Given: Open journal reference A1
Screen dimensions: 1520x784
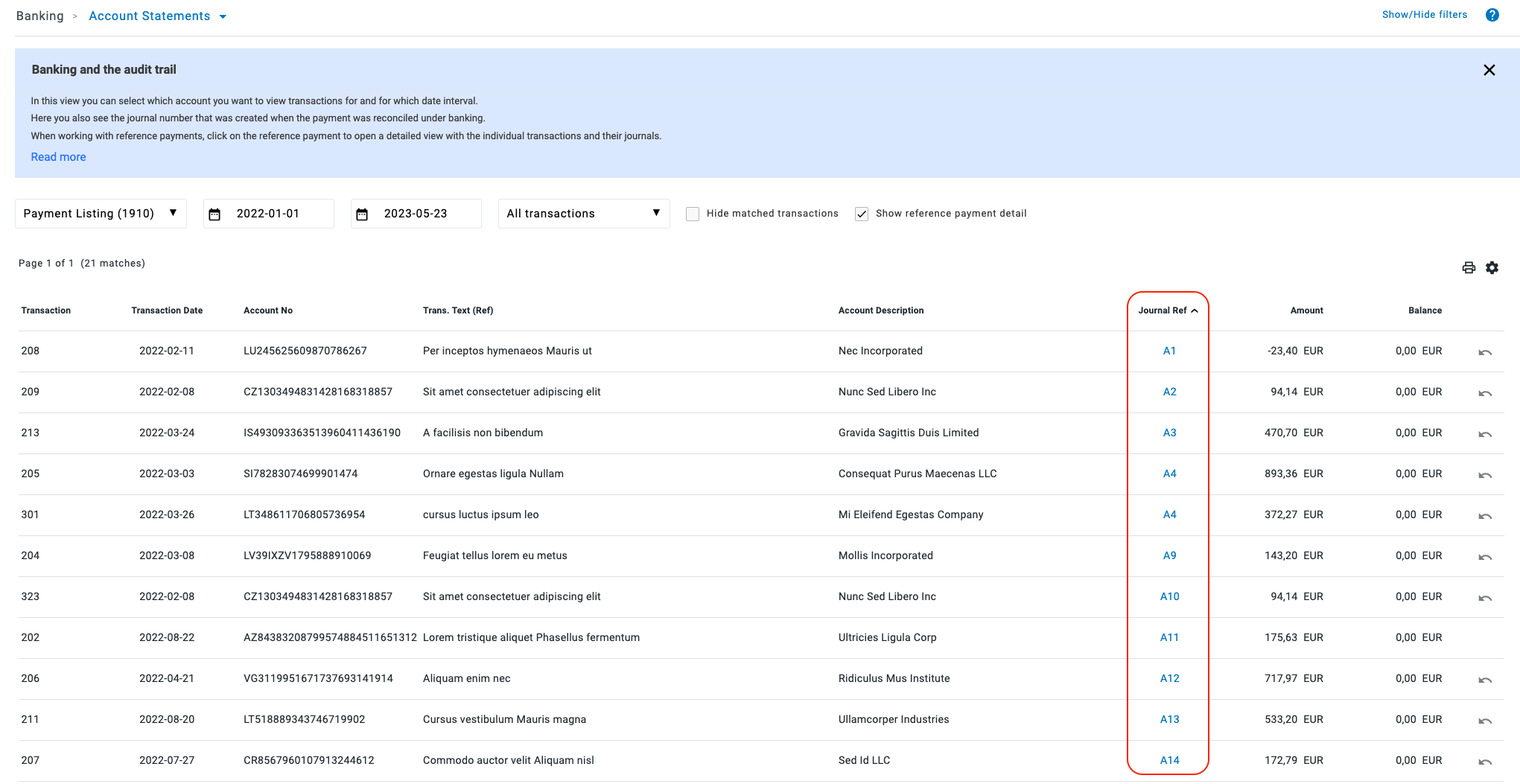Looking at the screenshot, I should (1169, 351).
